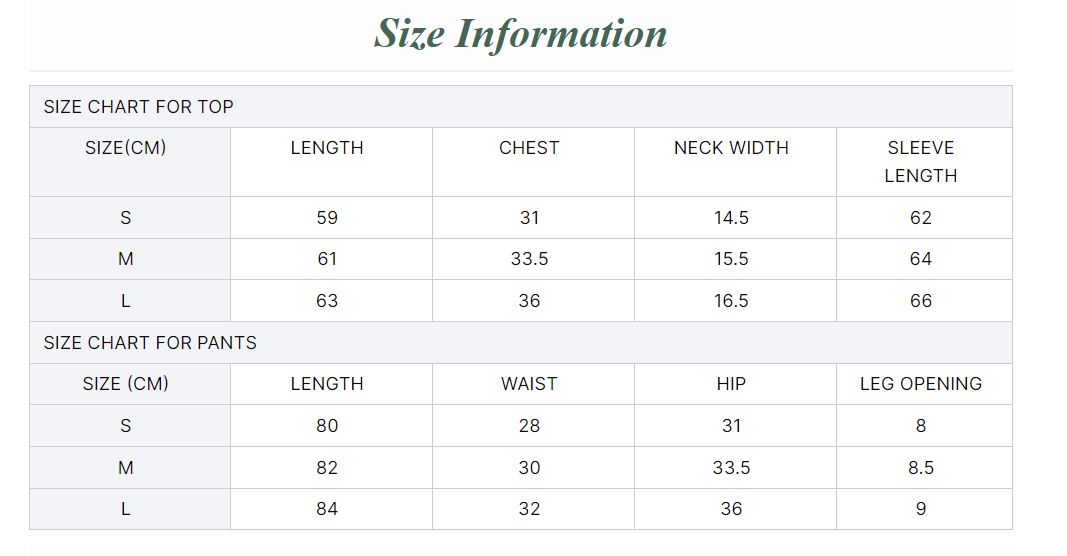
Task: Click the SIZE(CM) header in top chart
Action: coord(126,148)
